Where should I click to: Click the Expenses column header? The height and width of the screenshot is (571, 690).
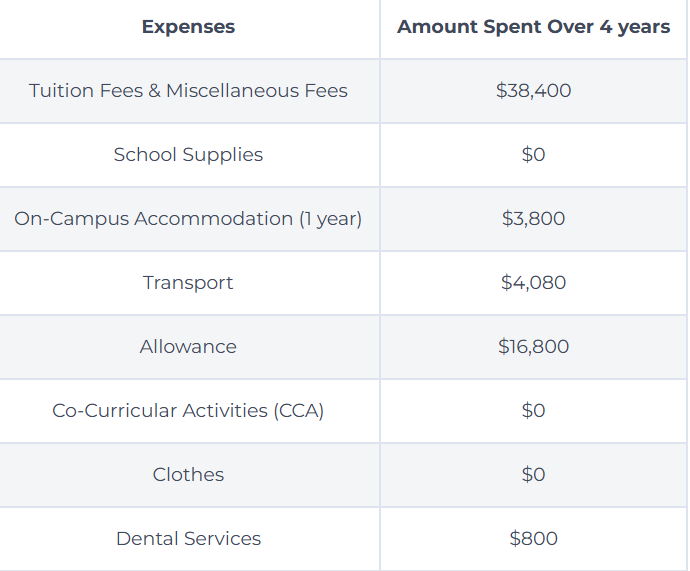(188, 27)
